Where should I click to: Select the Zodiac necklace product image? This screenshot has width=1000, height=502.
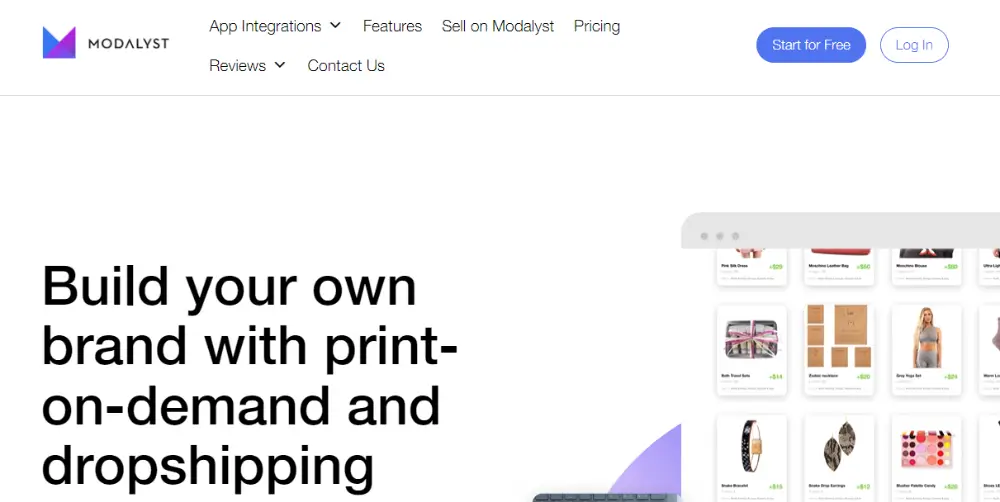click(839, 336)
